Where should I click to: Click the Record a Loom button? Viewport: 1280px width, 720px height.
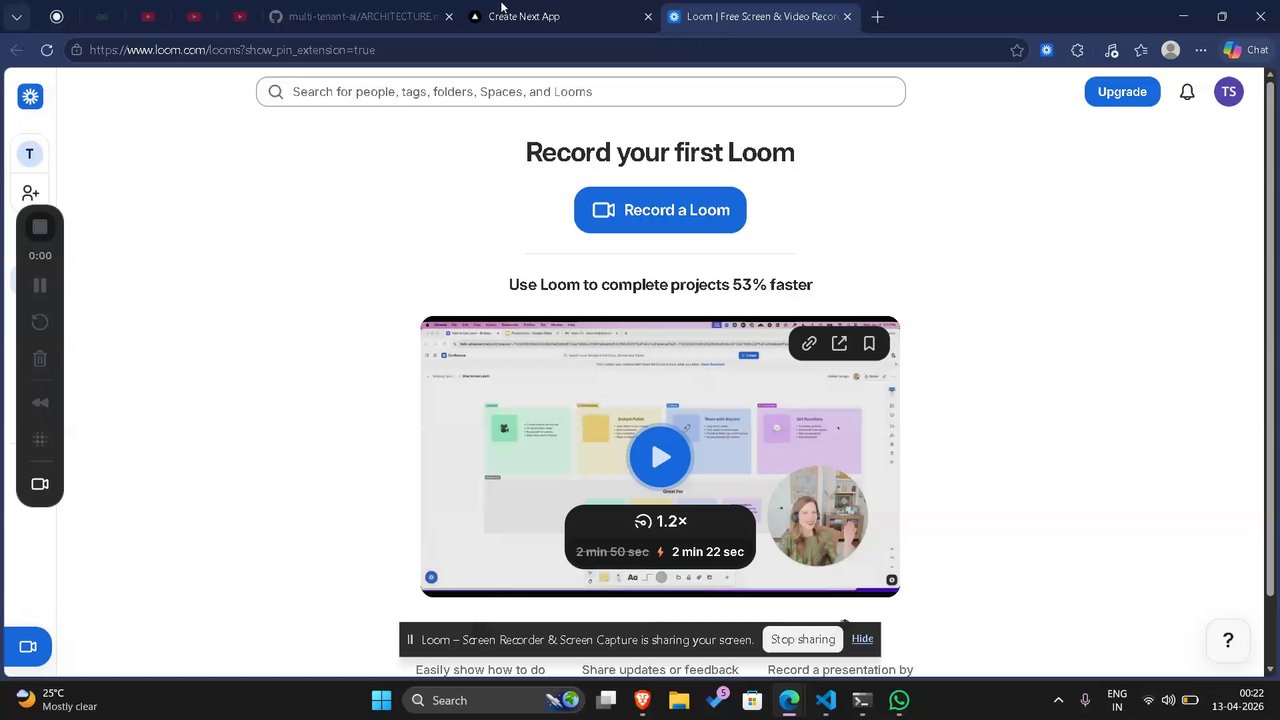(660, 210)
